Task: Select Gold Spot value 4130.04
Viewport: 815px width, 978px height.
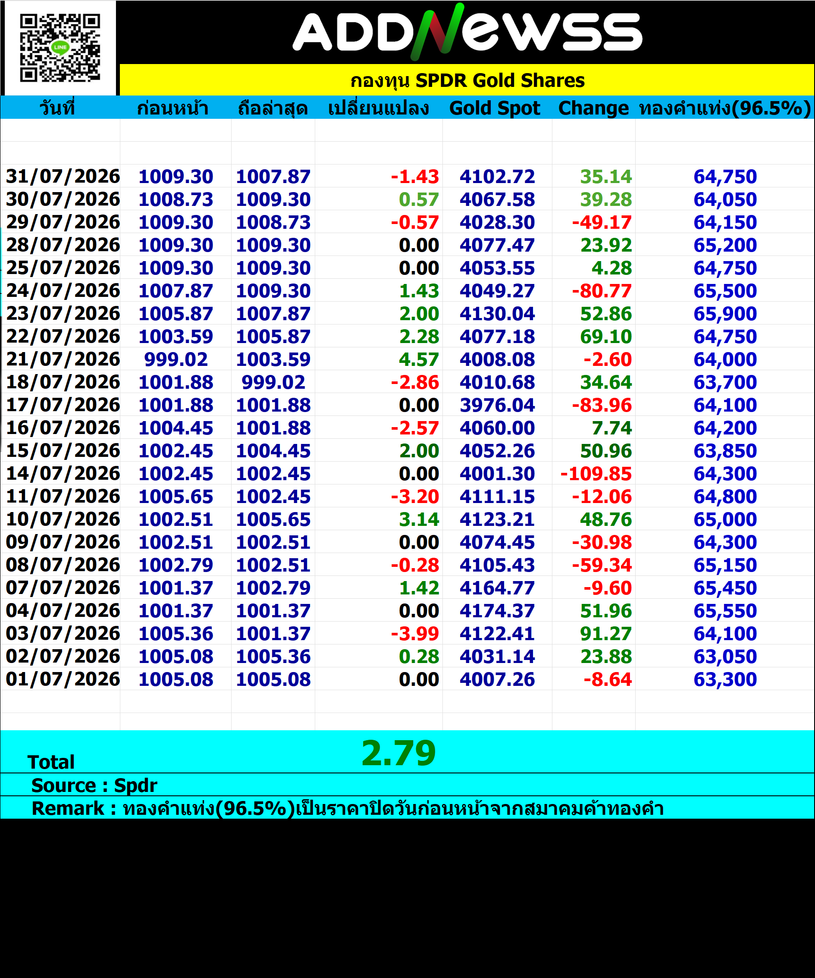Action: [497, 314]
